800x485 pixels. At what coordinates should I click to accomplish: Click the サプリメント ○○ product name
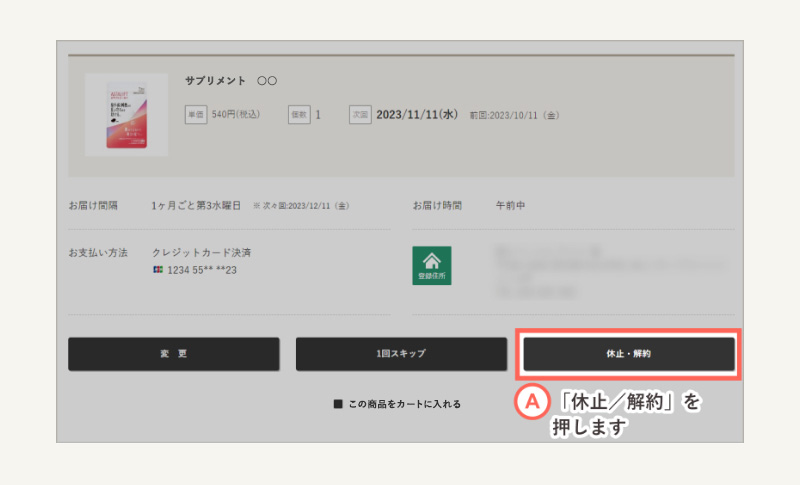(230, 80)
